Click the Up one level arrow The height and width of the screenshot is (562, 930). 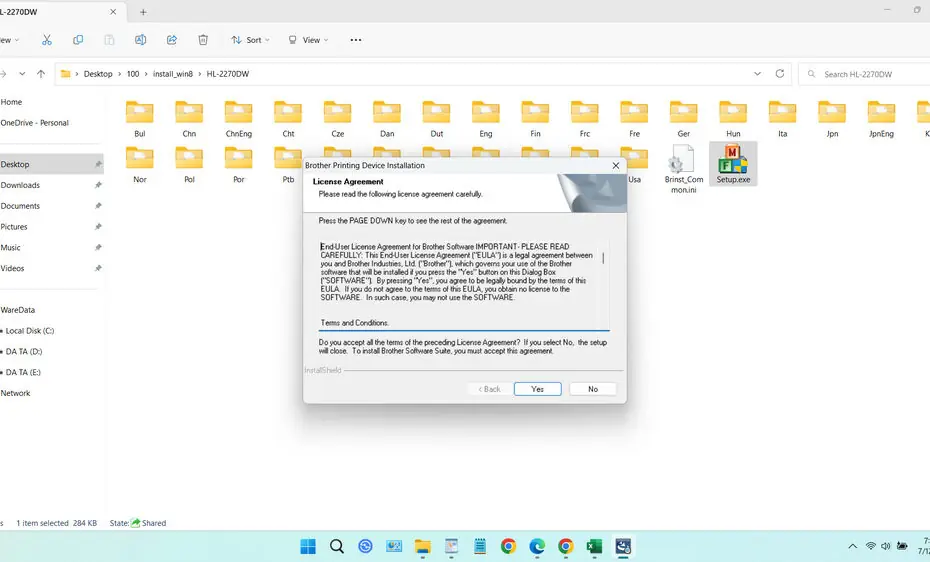tap(41, 74)
